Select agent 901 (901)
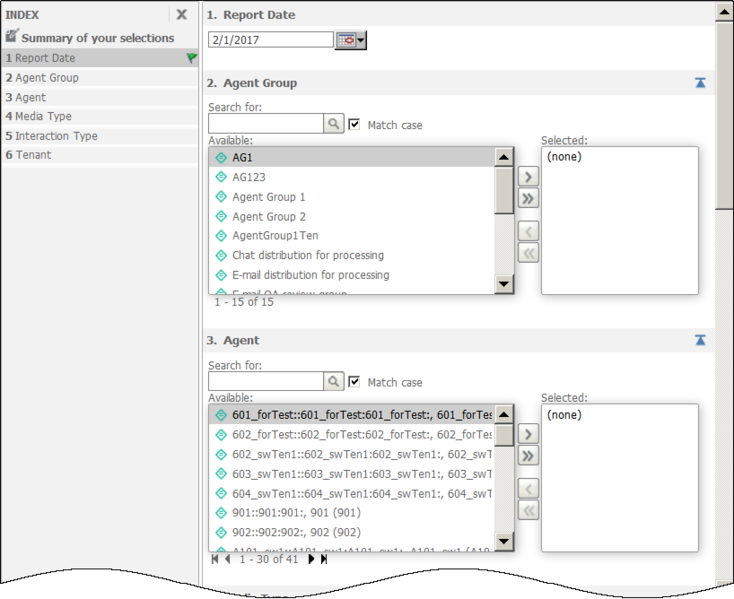Image resolution: width=734 pixels, height=599 pixels. 352,512
